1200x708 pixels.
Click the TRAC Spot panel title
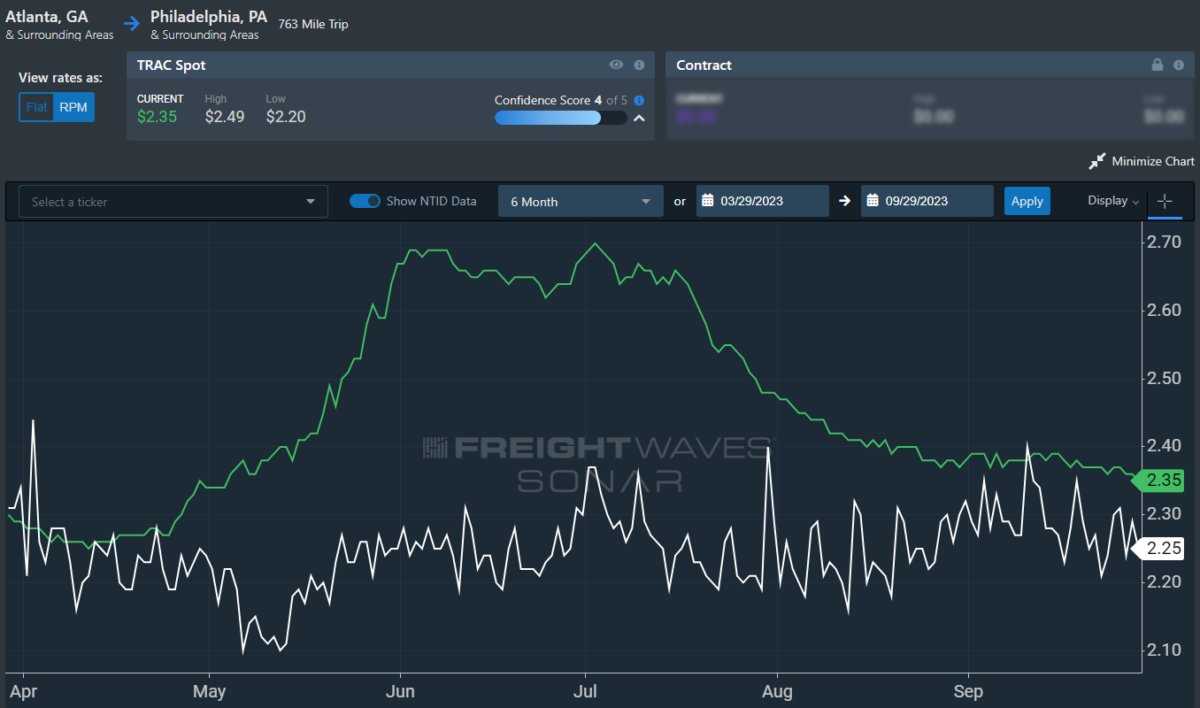tap(171, 65)
